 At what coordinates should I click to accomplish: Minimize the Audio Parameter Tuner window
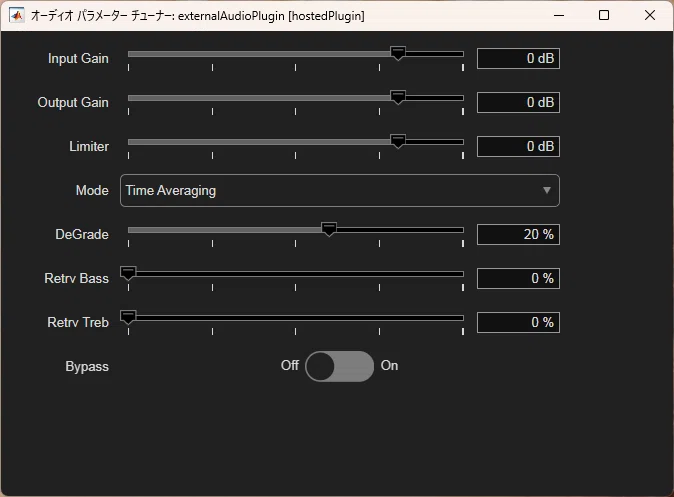tap(559, 15)
